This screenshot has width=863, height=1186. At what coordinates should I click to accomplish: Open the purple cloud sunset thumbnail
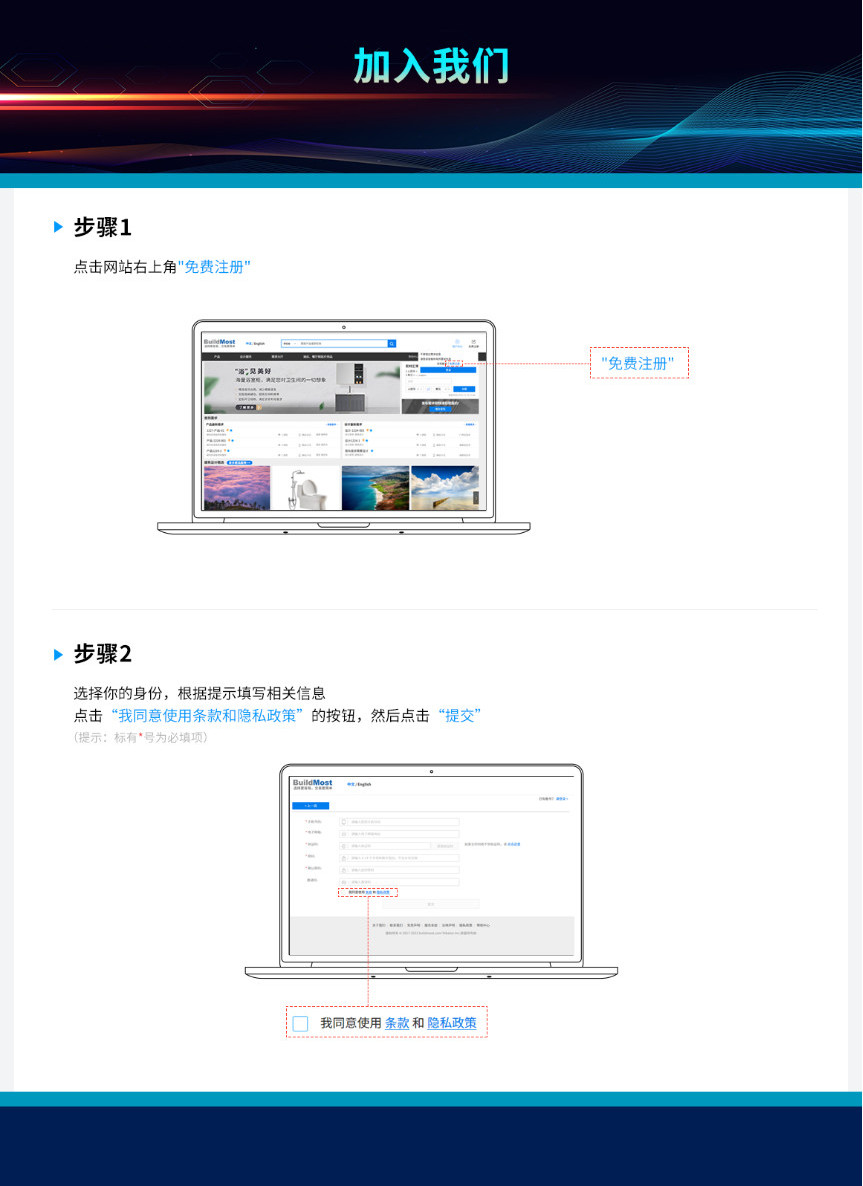237,488
